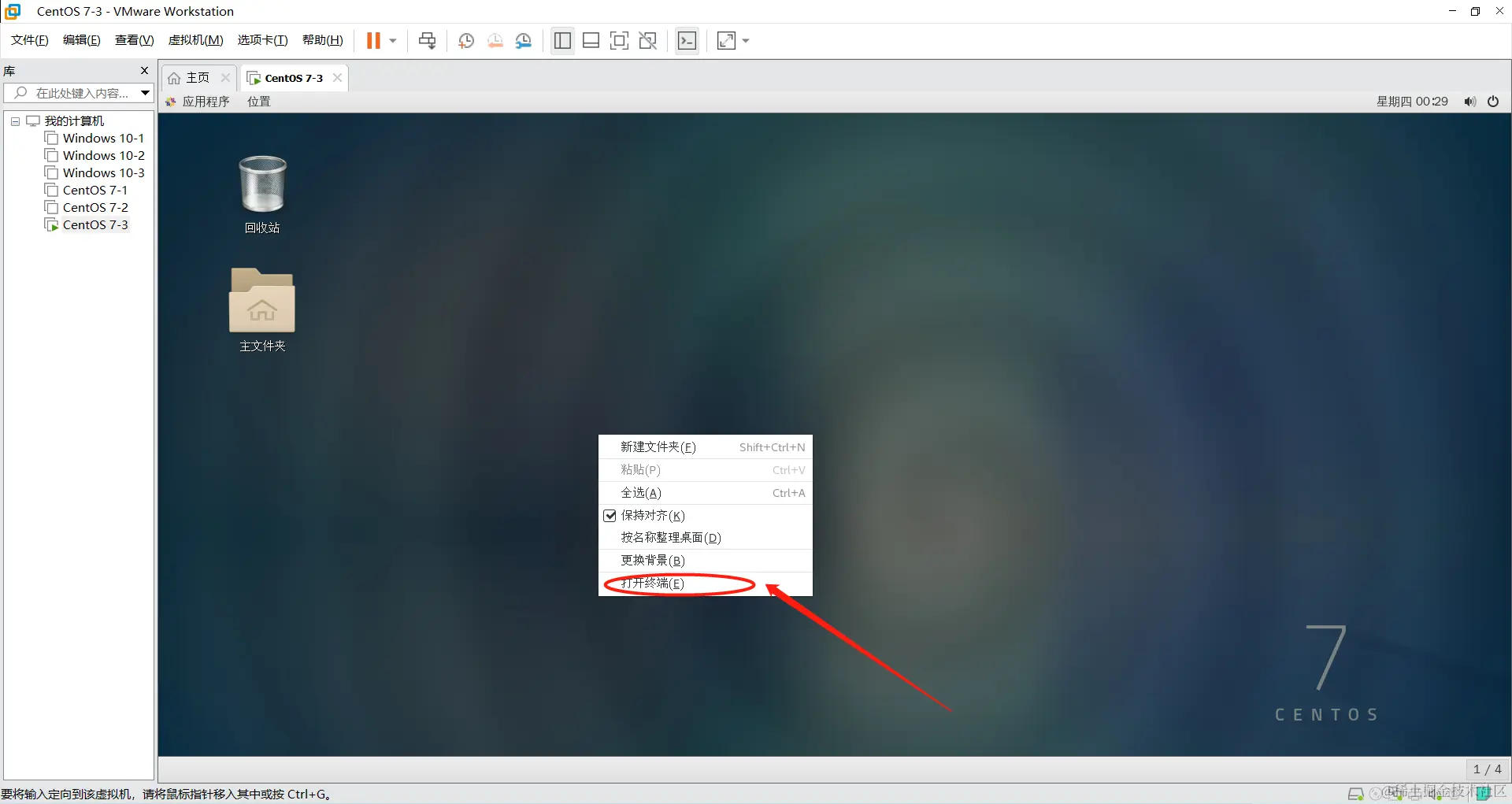Click the 星期四 00:29 clock
Image resolution: width=1512 pixels, height=804 pixels.
click(1412, 102)
